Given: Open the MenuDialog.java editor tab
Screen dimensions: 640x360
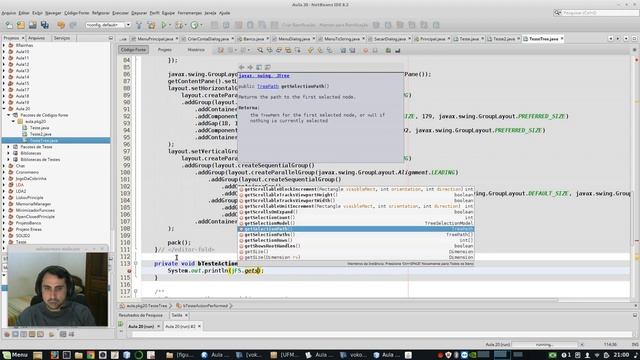Looking at the screenshot, I should click(294, 39).
